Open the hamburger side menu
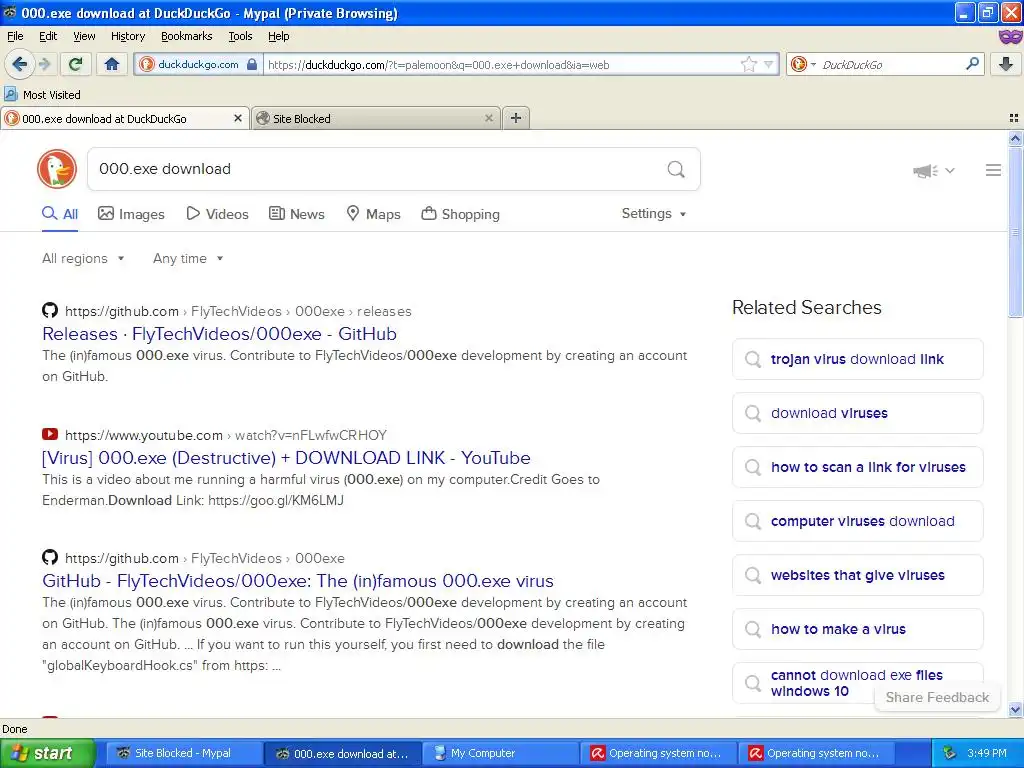The height and width of the screenshot is (768, 1024). click(x=993, y=170)
